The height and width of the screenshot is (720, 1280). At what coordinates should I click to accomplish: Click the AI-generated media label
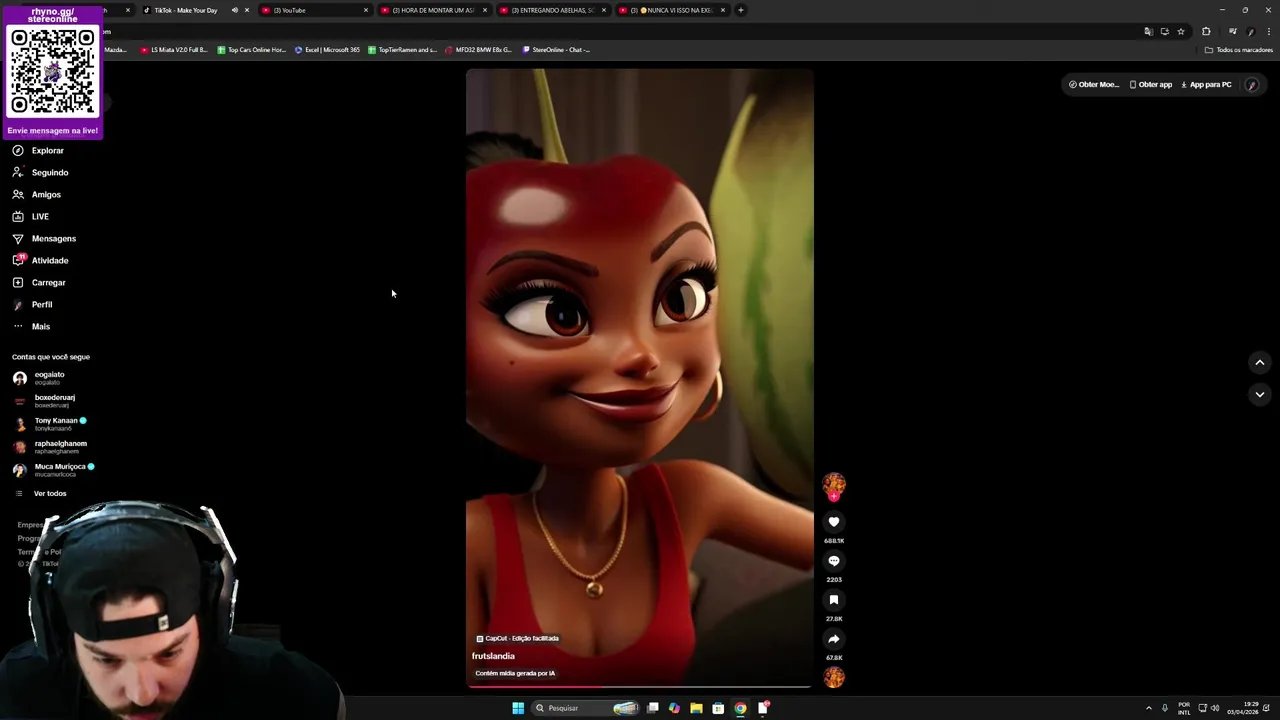point(515,673)
